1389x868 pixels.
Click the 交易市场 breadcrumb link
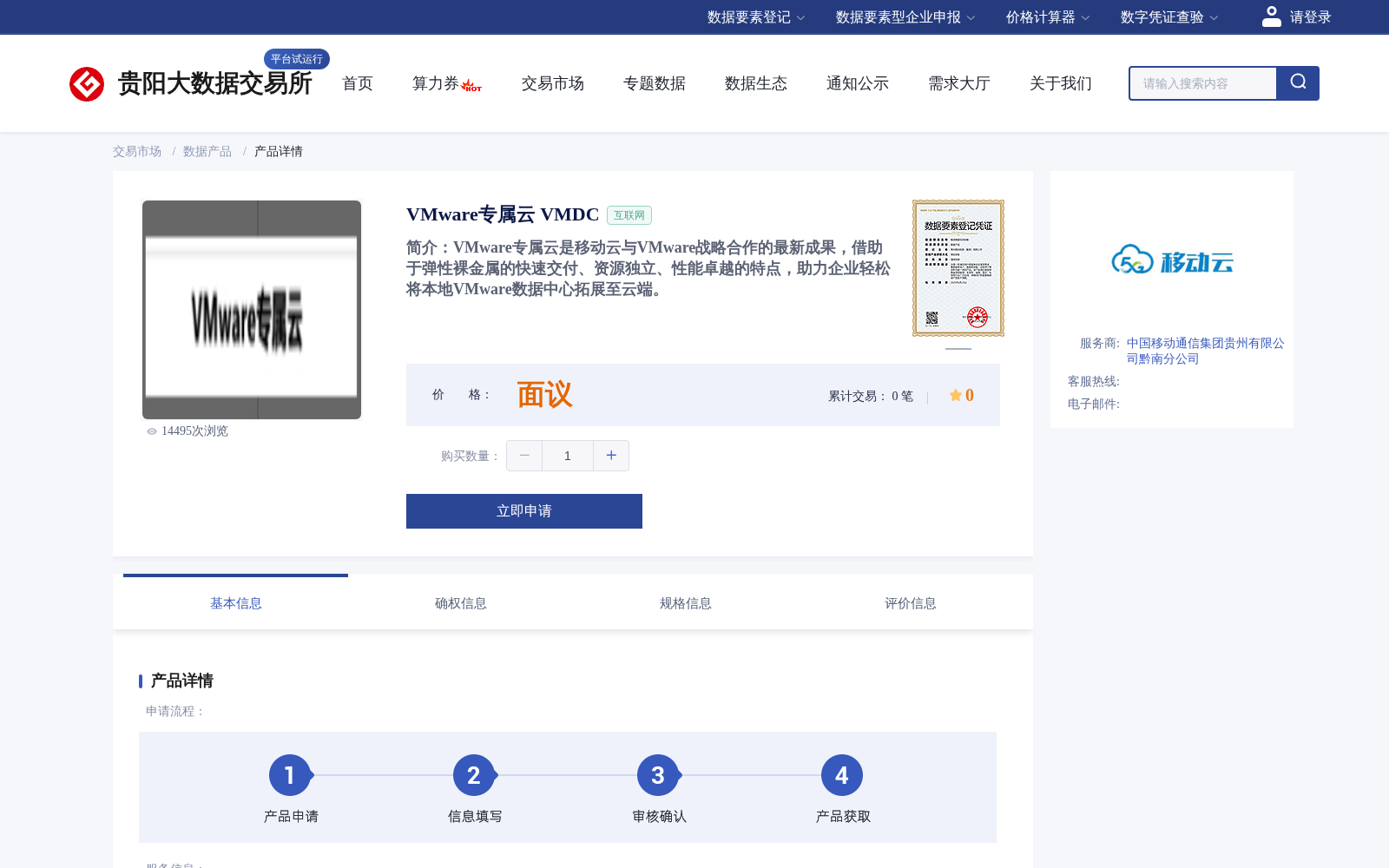[x=137, y=151]
